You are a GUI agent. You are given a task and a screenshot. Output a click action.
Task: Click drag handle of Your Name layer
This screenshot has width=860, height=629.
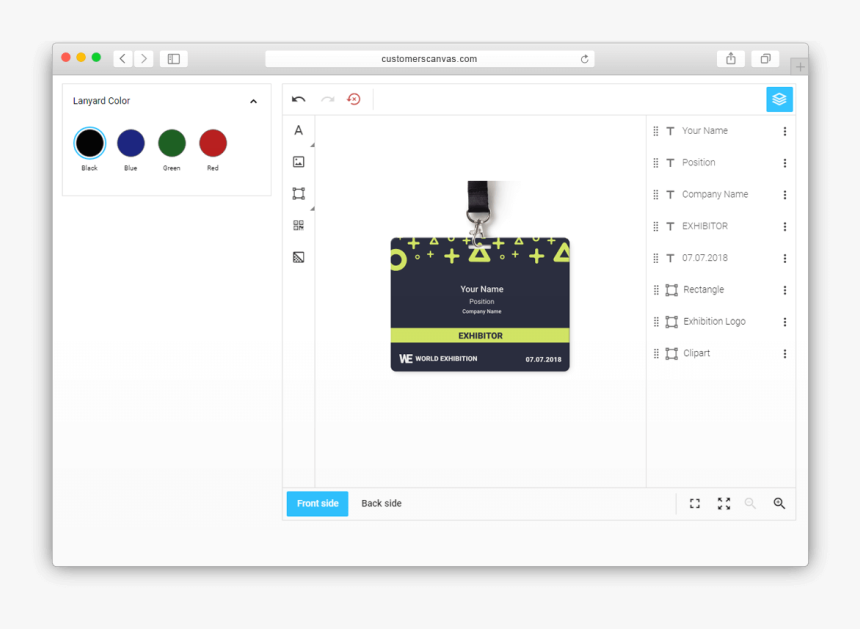656,131
